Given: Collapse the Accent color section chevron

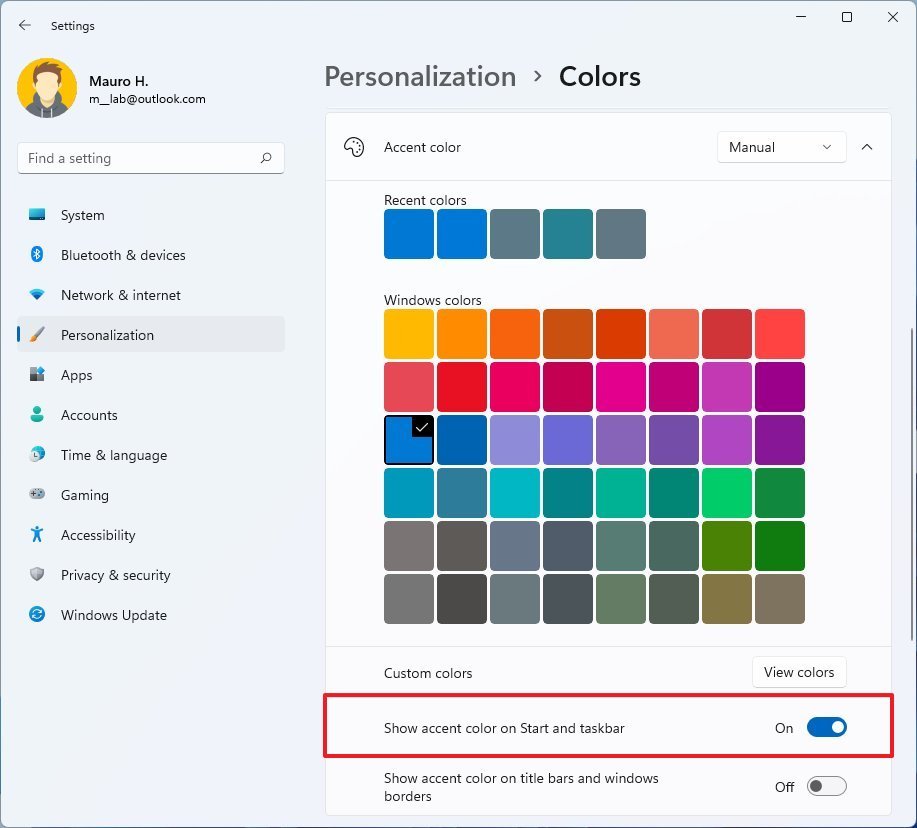Looking at the screenshot, I should [867, 146].
